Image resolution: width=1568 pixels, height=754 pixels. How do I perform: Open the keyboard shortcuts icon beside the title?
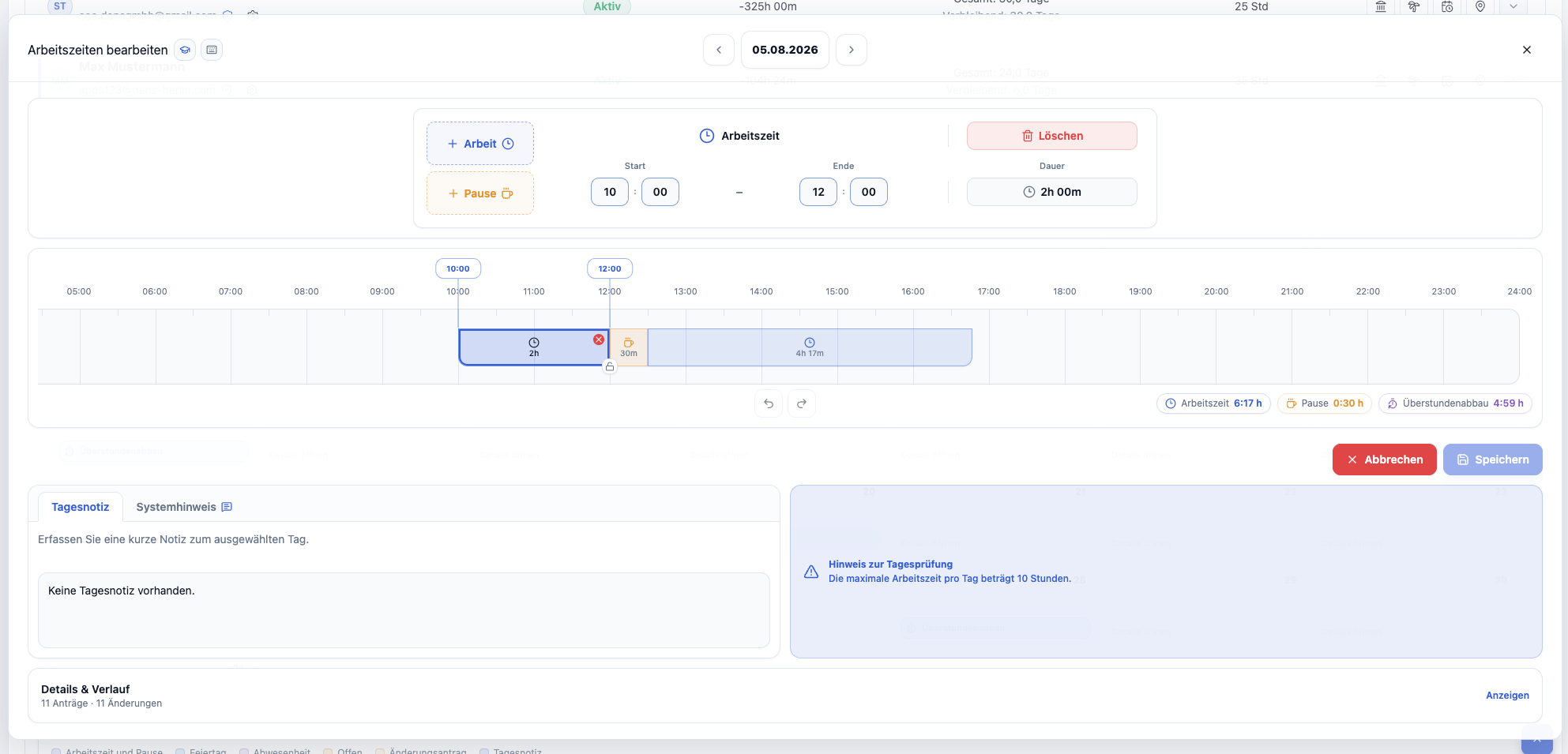point(212,50)
